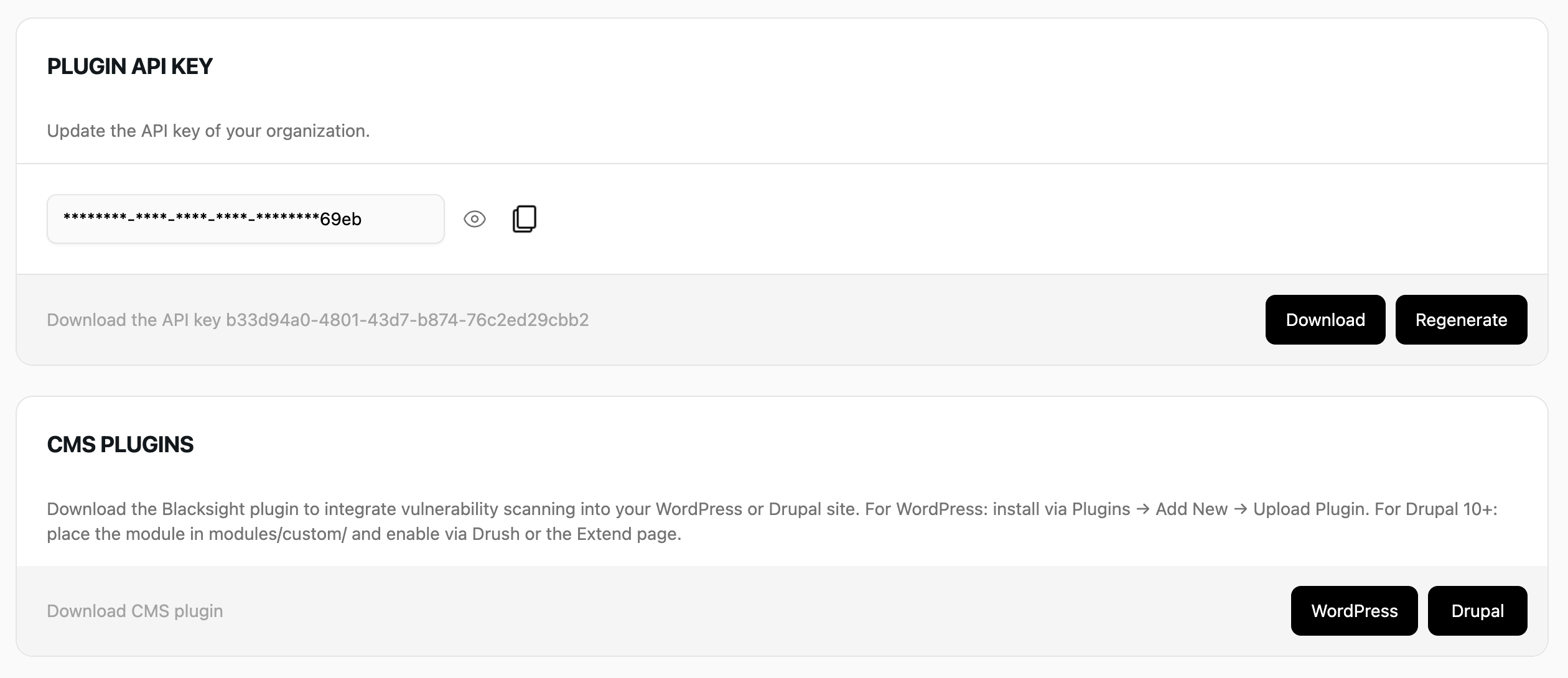Click the key b33d94a0 download label
This screenshot has height=678, width=1568.
pos(318,320)
